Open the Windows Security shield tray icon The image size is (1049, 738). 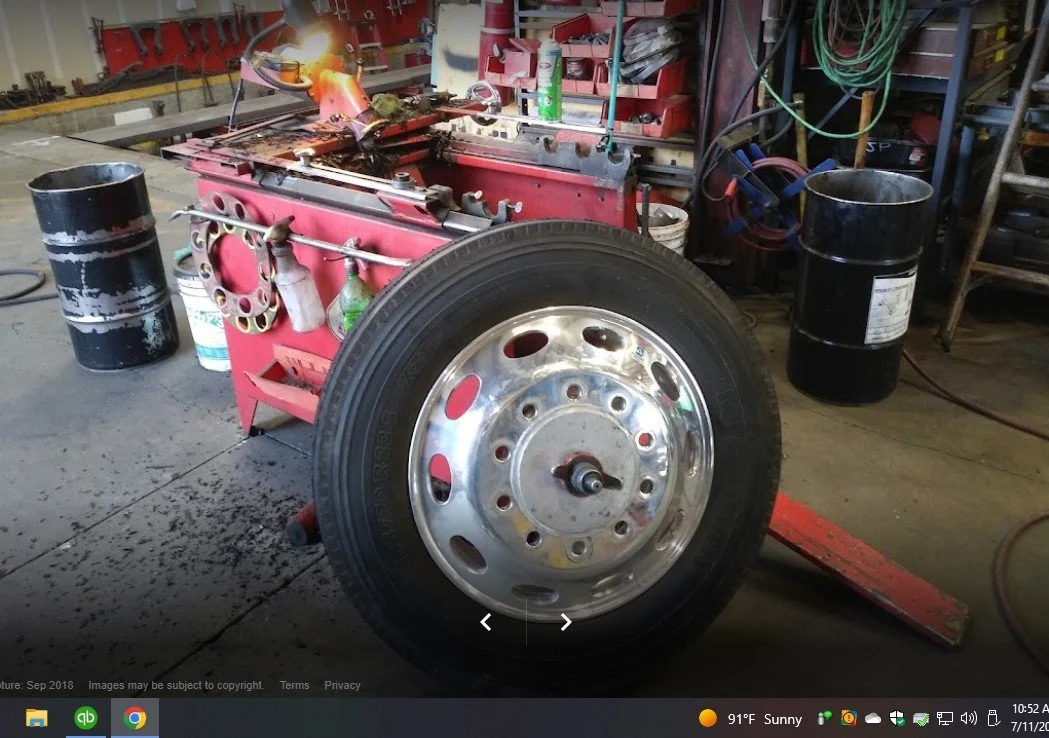pos(897,719)
